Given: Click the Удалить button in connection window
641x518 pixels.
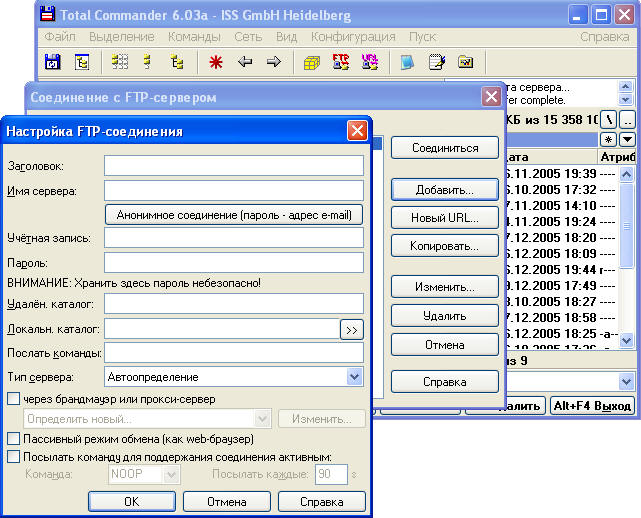Looking at the screenshot, I should pos(445,316).
